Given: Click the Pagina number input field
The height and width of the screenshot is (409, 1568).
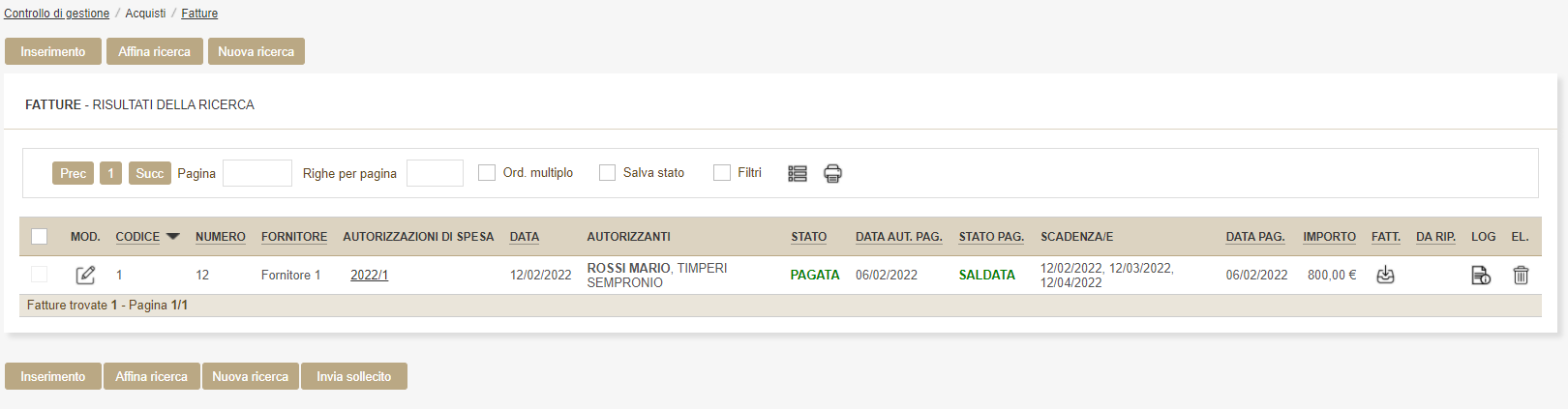Looking at the screenshot, I should [257, 173].
